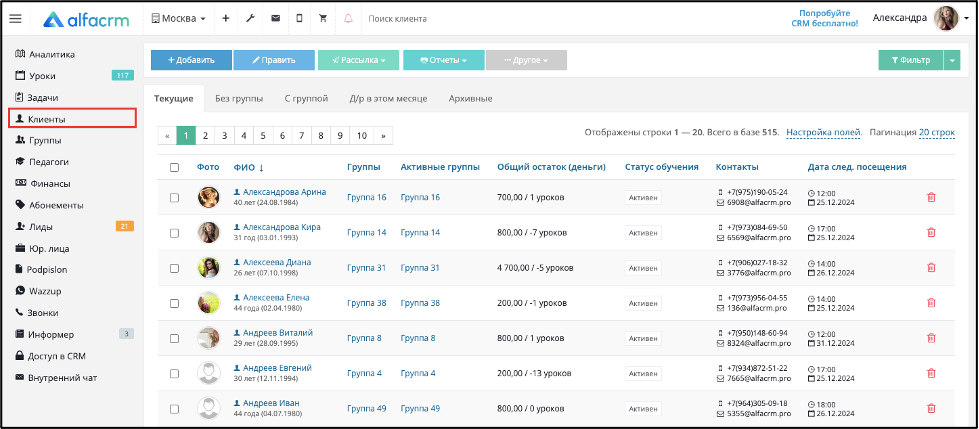Click the wrench settings icon in top bar
979x429 pixels.
click(250, 19)
